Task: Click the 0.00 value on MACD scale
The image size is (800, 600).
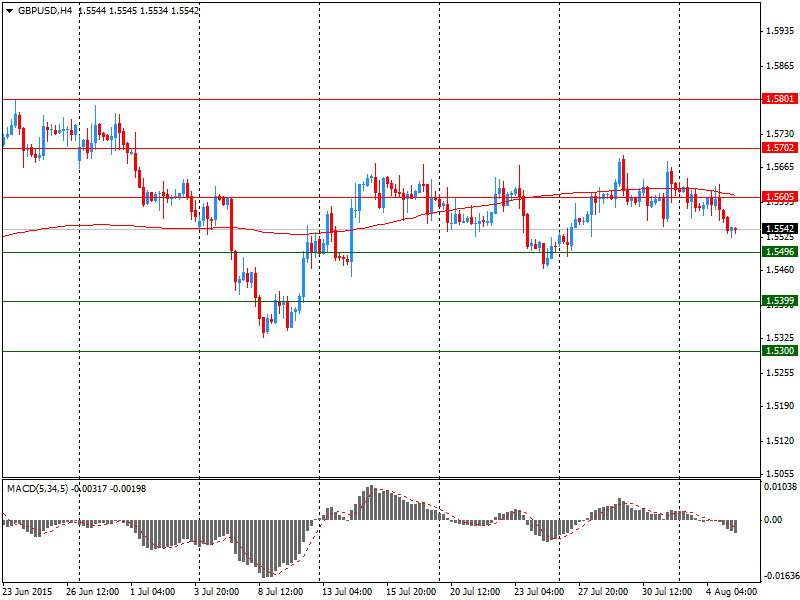Action: [773, 519]
